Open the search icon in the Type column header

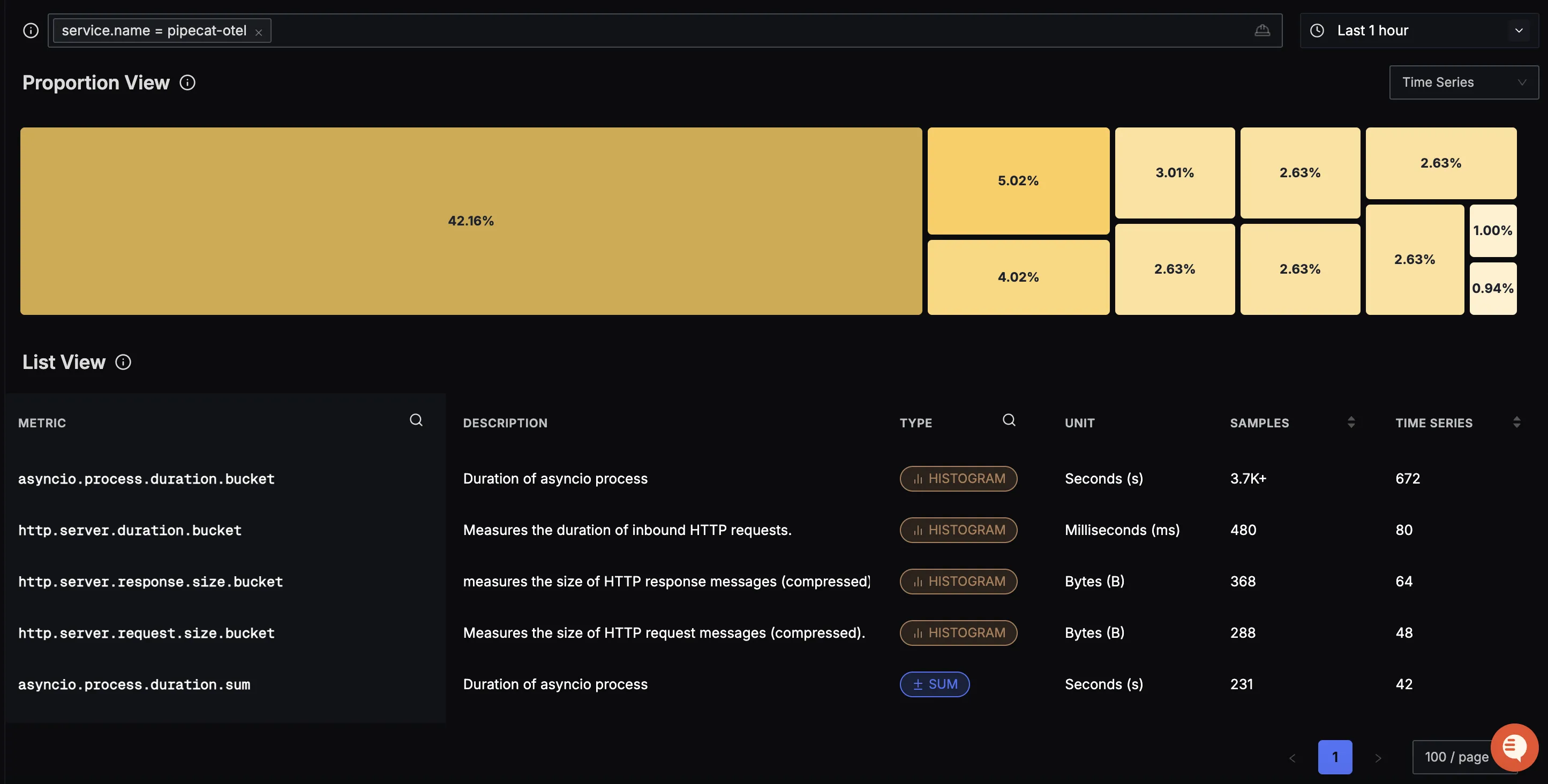[1009, 420]
